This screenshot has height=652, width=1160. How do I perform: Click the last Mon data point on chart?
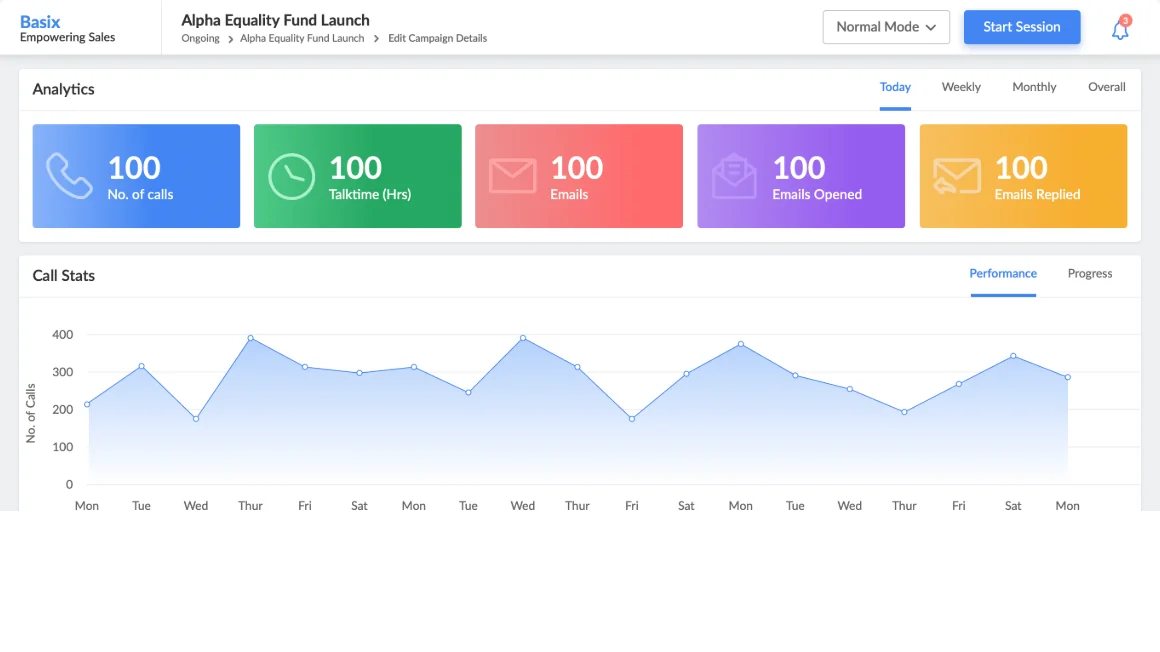tap(1068, 377)
